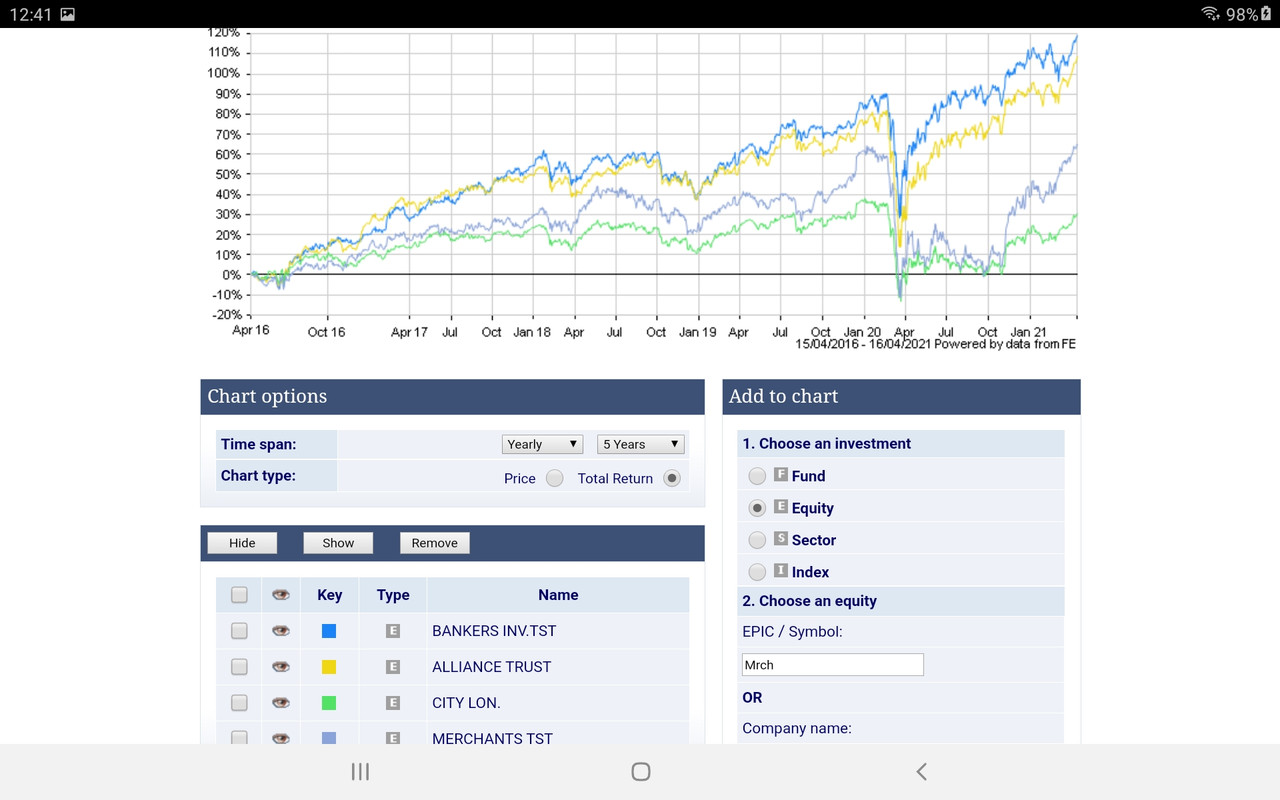Click the Time span label

pos(259,444)
